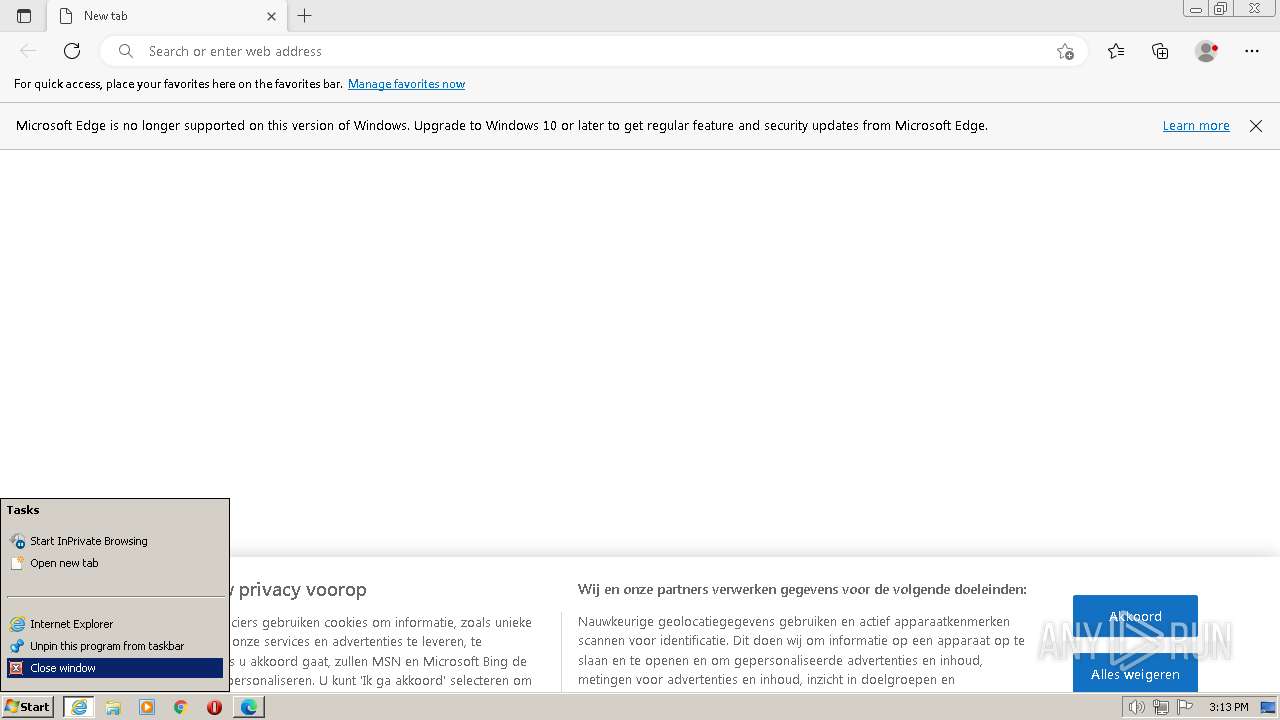The image size is (1280, 720).
Task: Launch Google Chrome from taskbar
Action: 181,707
